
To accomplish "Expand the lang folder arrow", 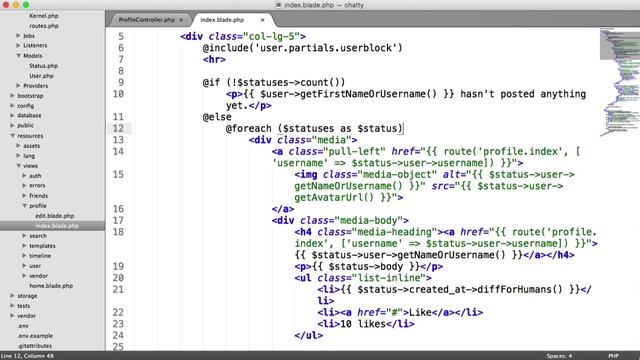I will pyautogui.click(x=18, y=156).
